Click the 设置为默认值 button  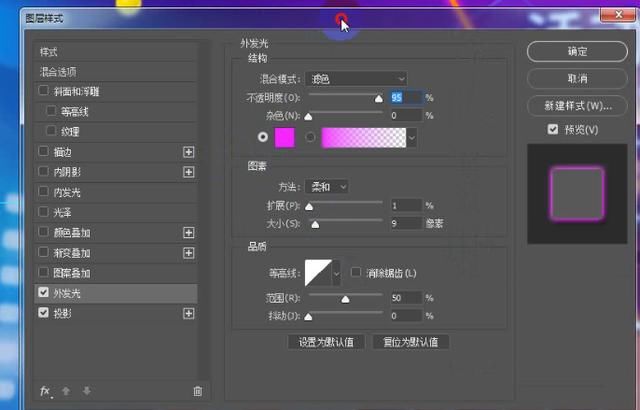(x=326, y=342)
